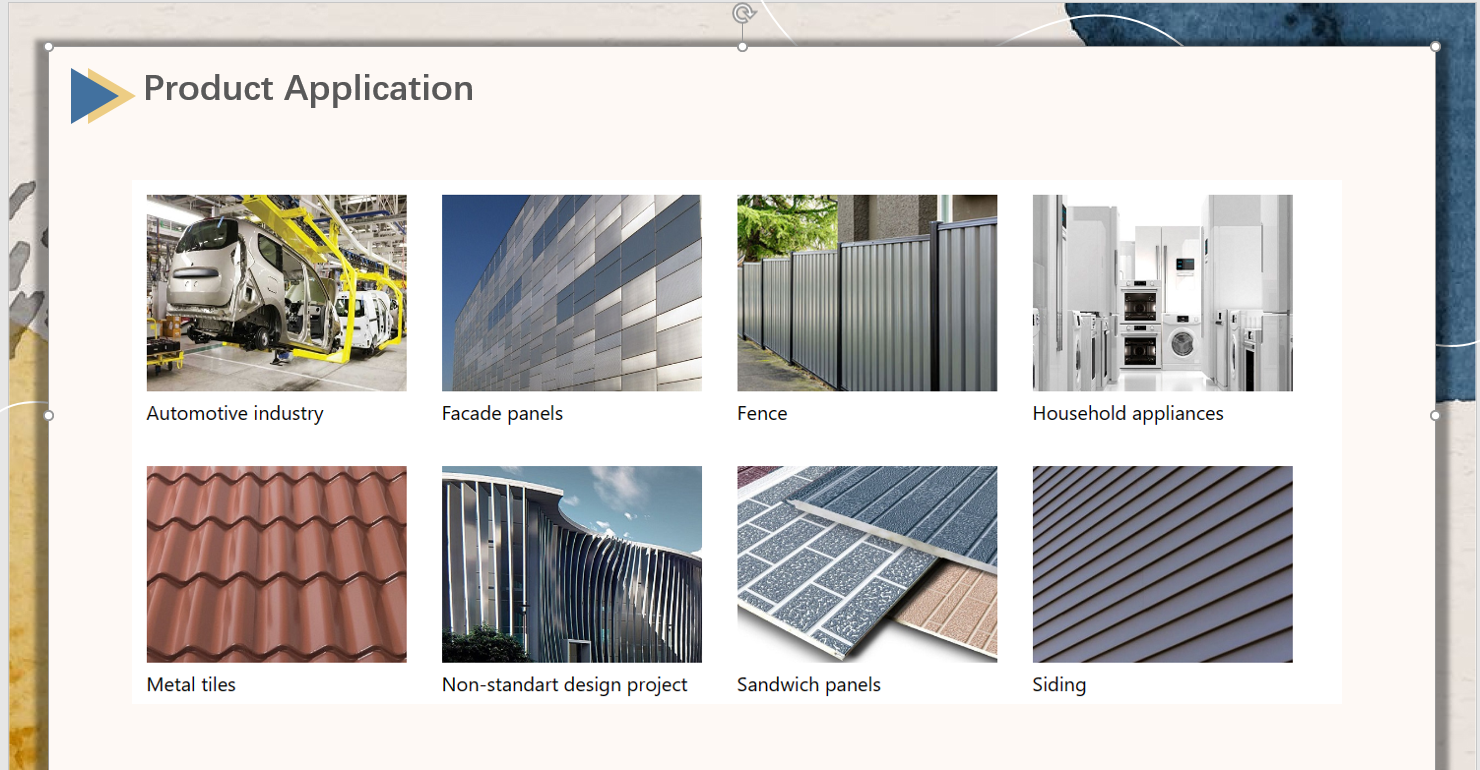Select the Siding caption text
Screen dimensions: 1480x770
click(1059, 685)
